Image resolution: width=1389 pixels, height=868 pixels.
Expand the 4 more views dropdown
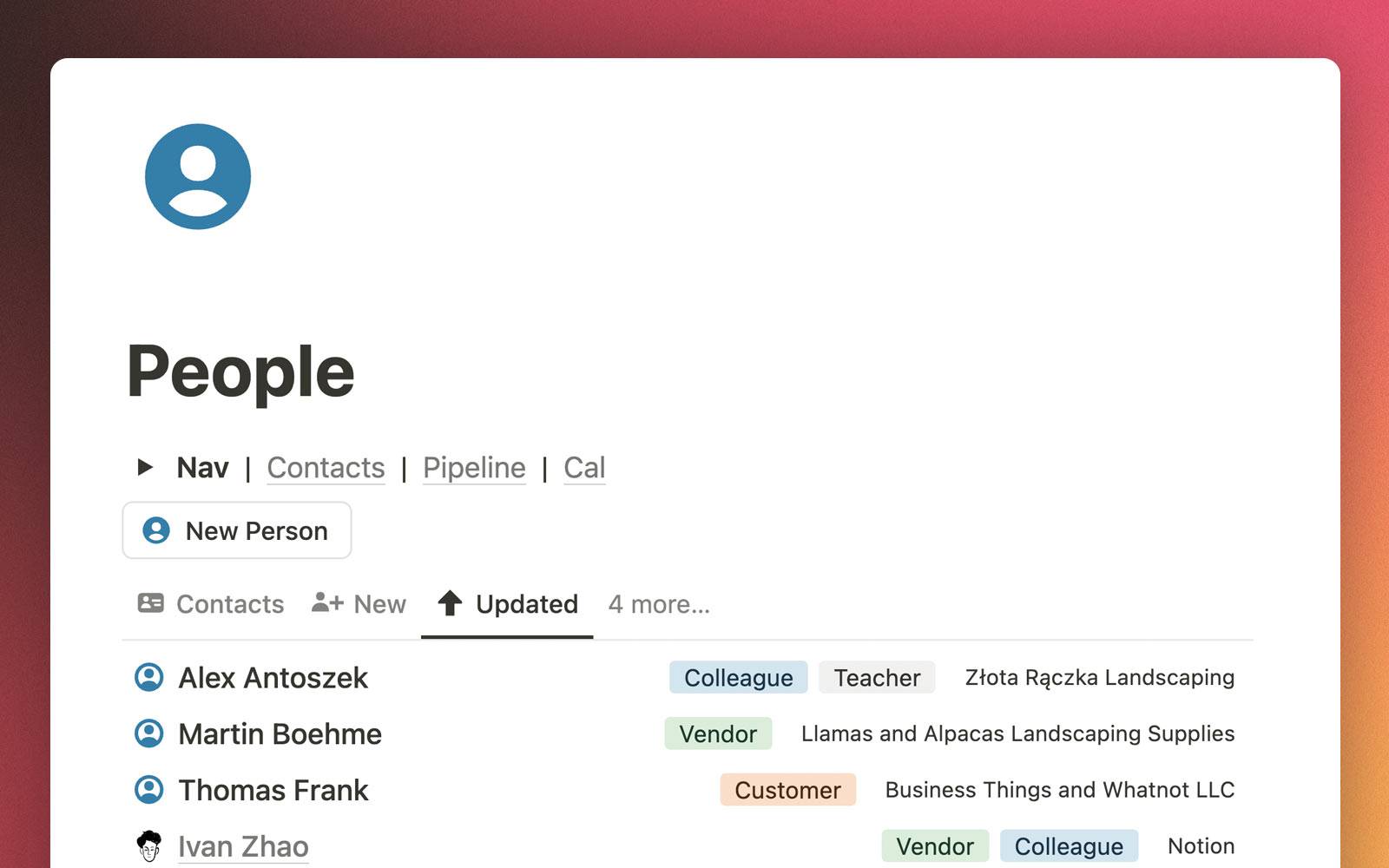659,603
